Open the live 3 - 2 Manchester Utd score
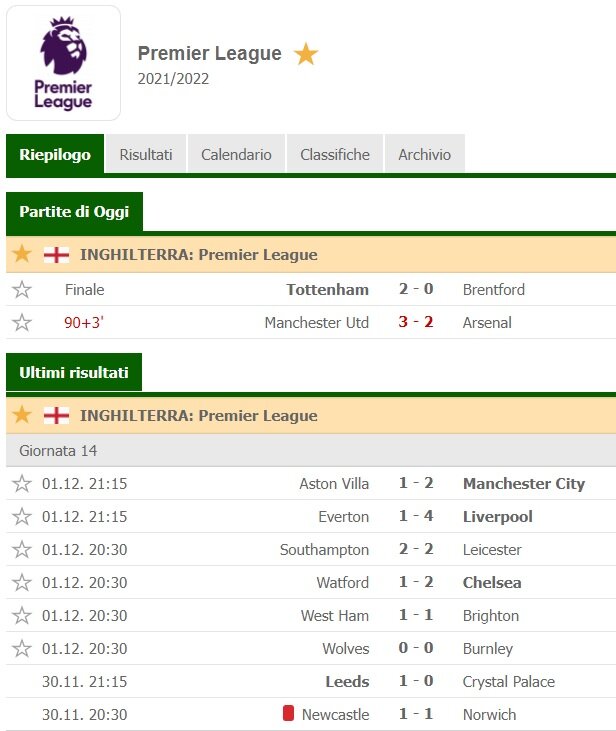The image size is (616, 731). click(415, 323)
